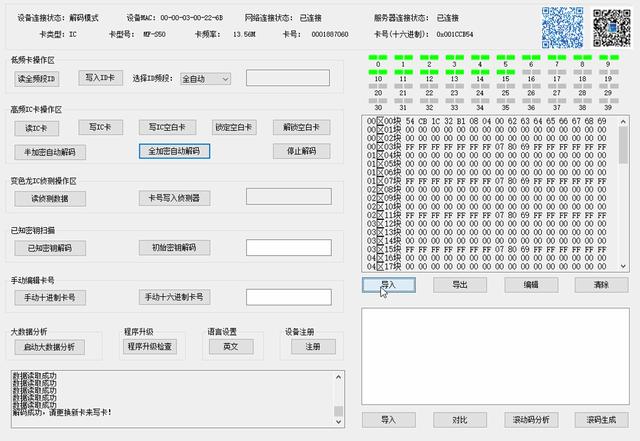The height and width of the screenshot is (441, 640).
Task: Click the hex data list scrollbar thumb
Action: coord(623,145)
